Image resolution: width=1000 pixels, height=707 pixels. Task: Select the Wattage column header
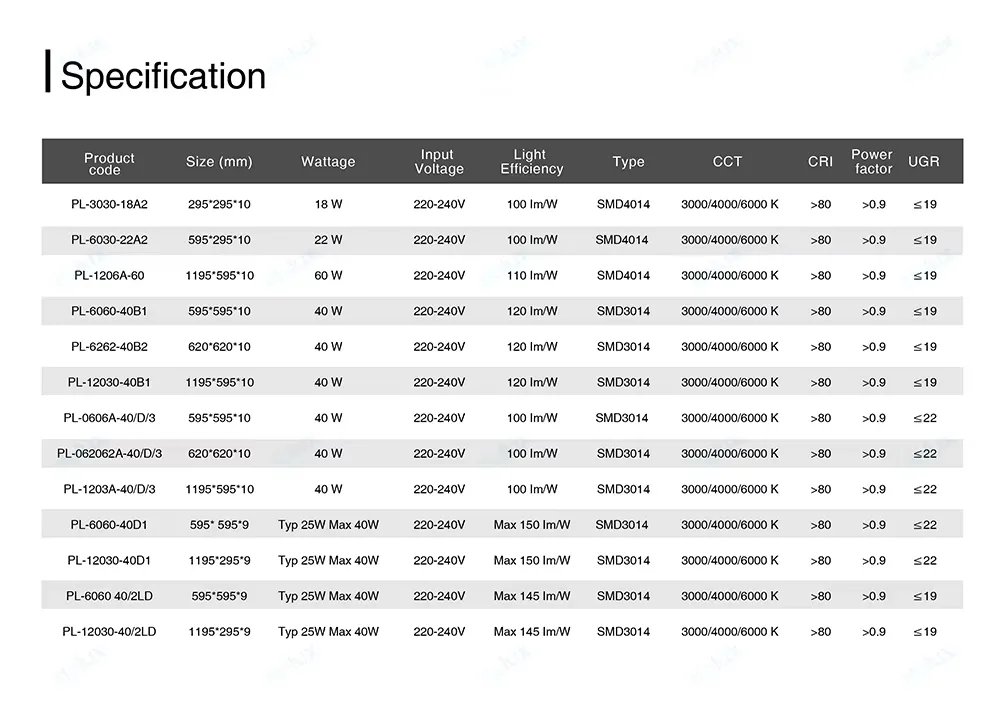coord(328,162)
